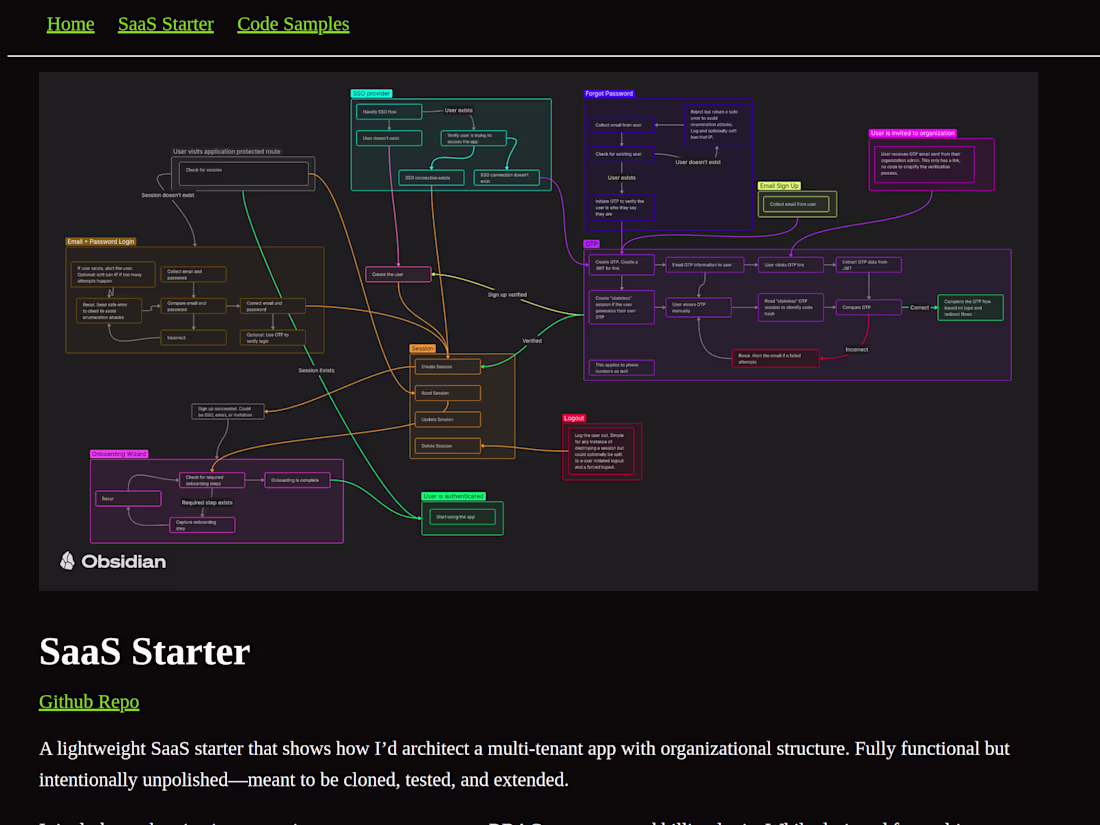The image size is (1100, 825).
Task: Select the "Create Session" node
Action: [446, 366]
